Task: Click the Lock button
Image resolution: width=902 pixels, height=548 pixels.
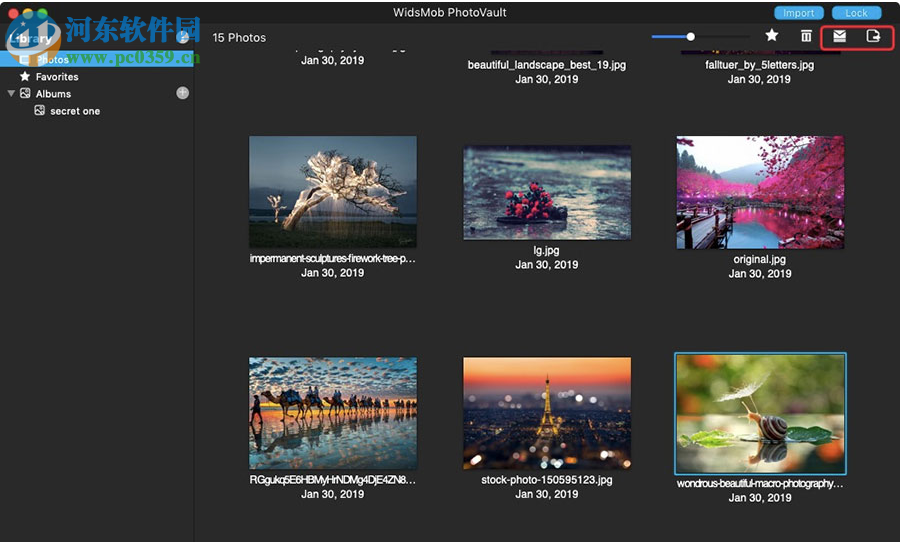Action: pos(856,13)
